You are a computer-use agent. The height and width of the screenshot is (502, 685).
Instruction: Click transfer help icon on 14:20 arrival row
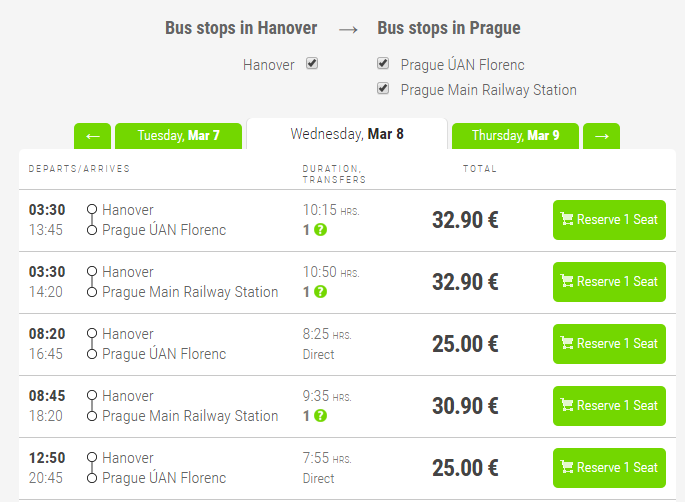click(x=320, y=292)
